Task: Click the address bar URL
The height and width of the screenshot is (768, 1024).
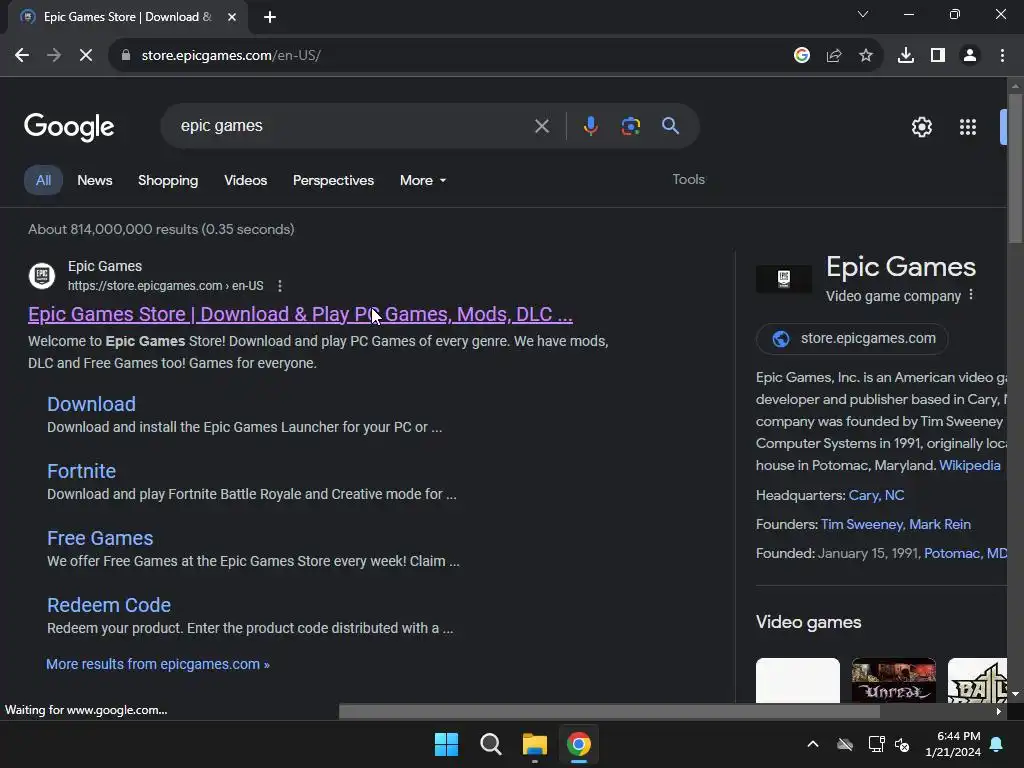Action: pos(231,56)
